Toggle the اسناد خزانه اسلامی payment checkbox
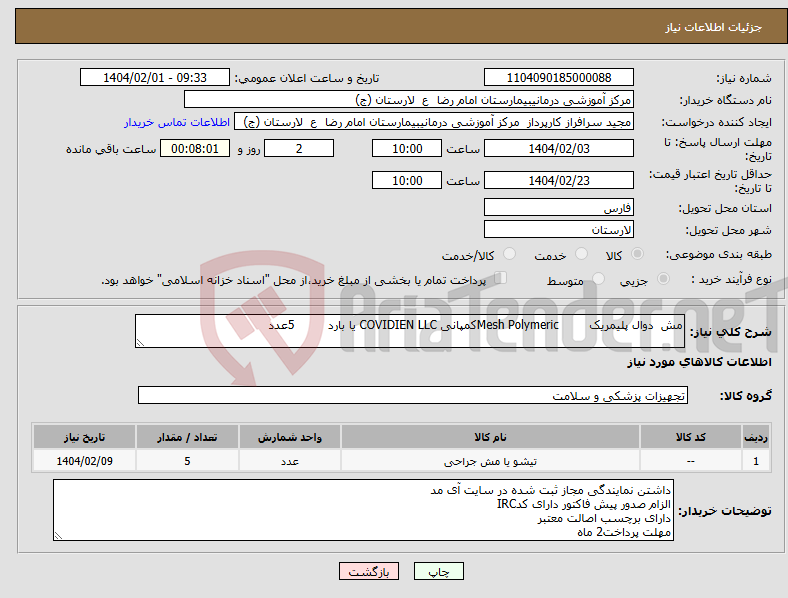The image size is (788, 598). 501,278
